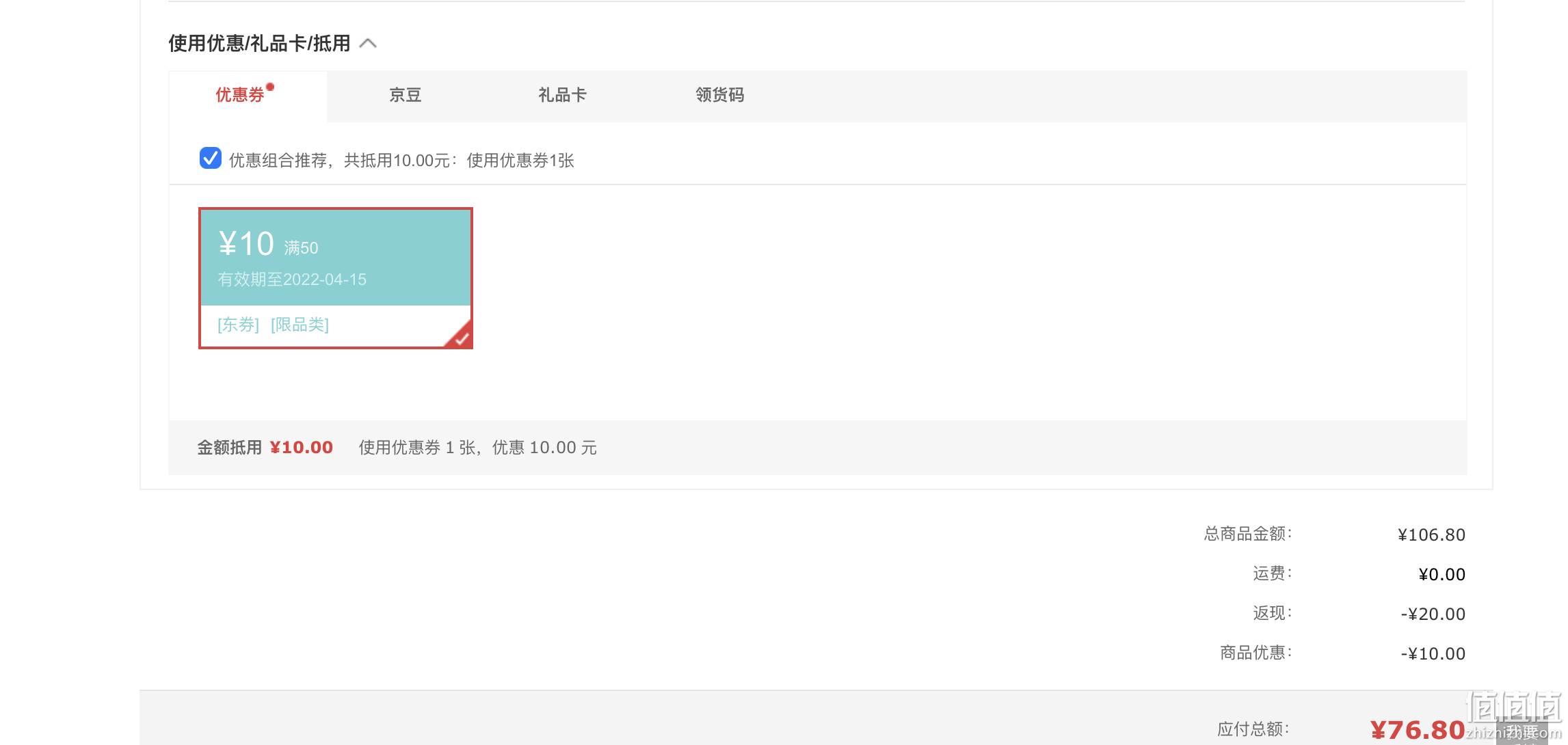Click the 应付总额 label
The height and width of the screenshot is (745, 1568).
1253,729
